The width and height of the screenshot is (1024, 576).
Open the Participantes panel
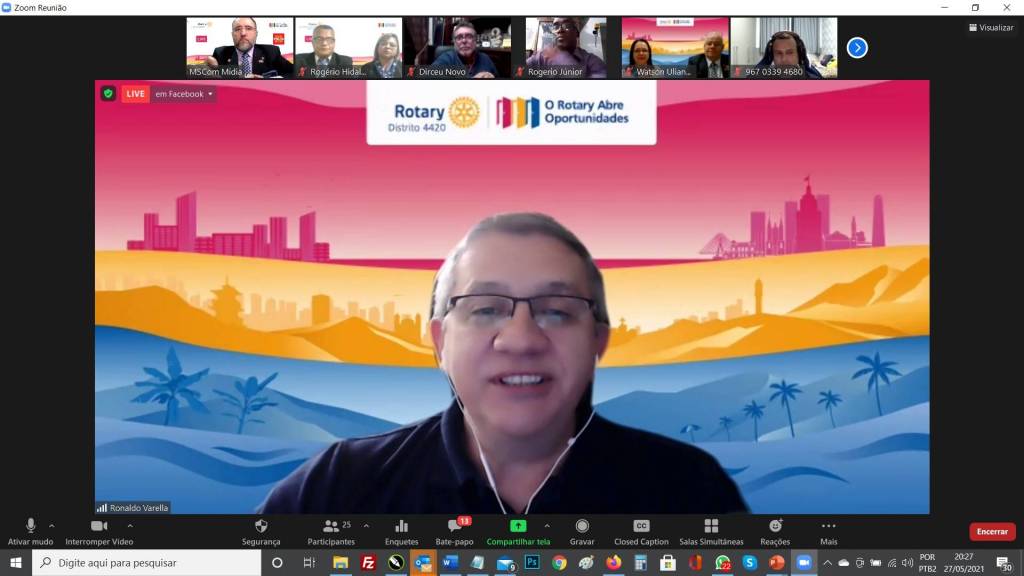[x=331, y=526]
